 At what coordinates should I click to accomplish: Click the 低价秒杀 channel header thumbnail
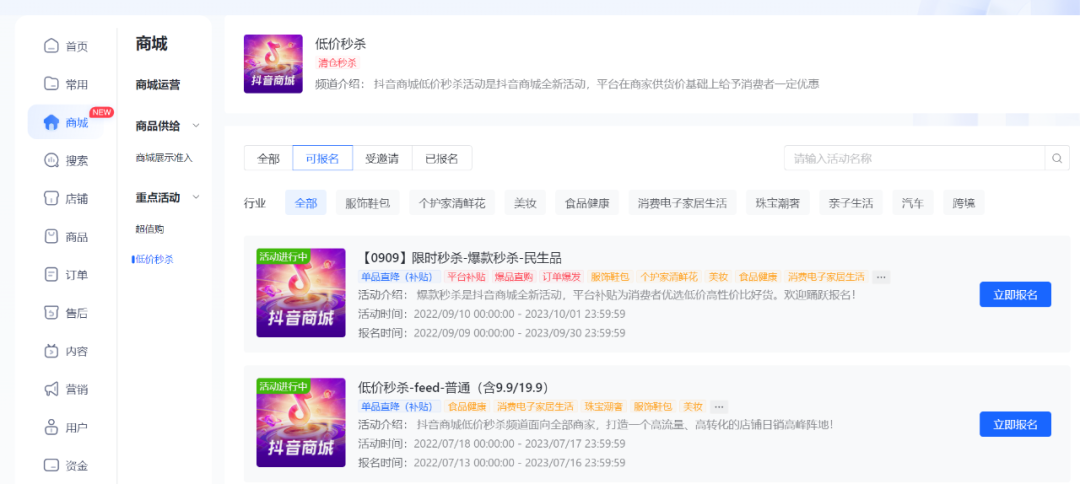pyautogui.click(x=273, y=64)
